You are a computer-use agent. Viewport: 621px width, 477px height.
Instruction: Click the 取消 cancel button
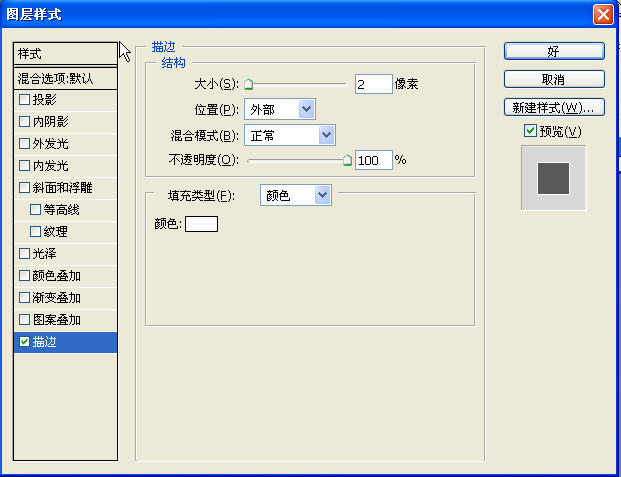tap(553, 79)
